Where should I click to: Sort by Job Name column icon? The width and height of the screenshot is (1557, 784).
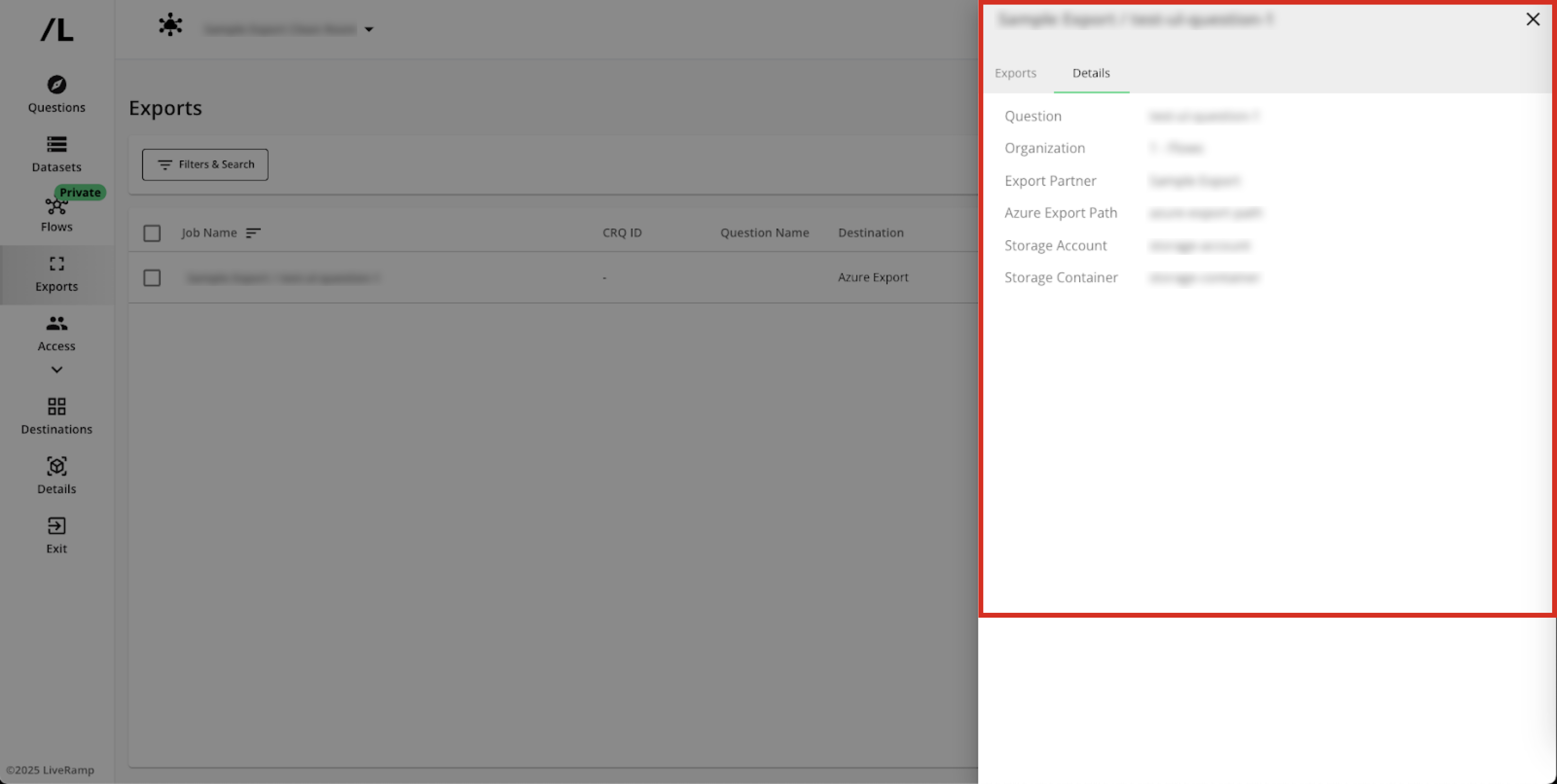(253, 233)
